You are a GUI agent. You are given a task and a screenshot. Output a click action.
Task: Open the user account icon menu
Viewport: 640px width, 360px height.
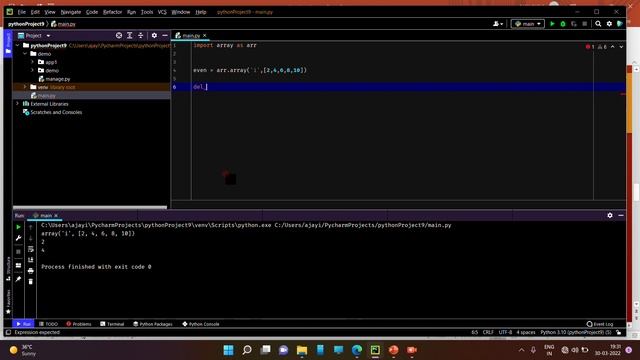498,24
